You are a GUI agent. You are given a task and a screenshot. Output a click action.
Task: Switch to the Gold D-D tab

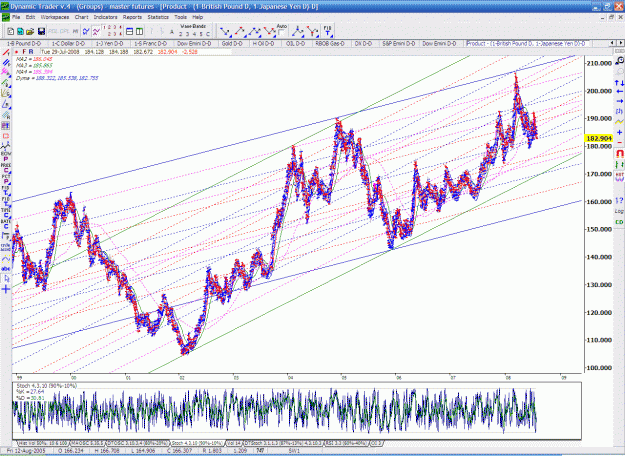pyautogui.click(x=232, y=43)
